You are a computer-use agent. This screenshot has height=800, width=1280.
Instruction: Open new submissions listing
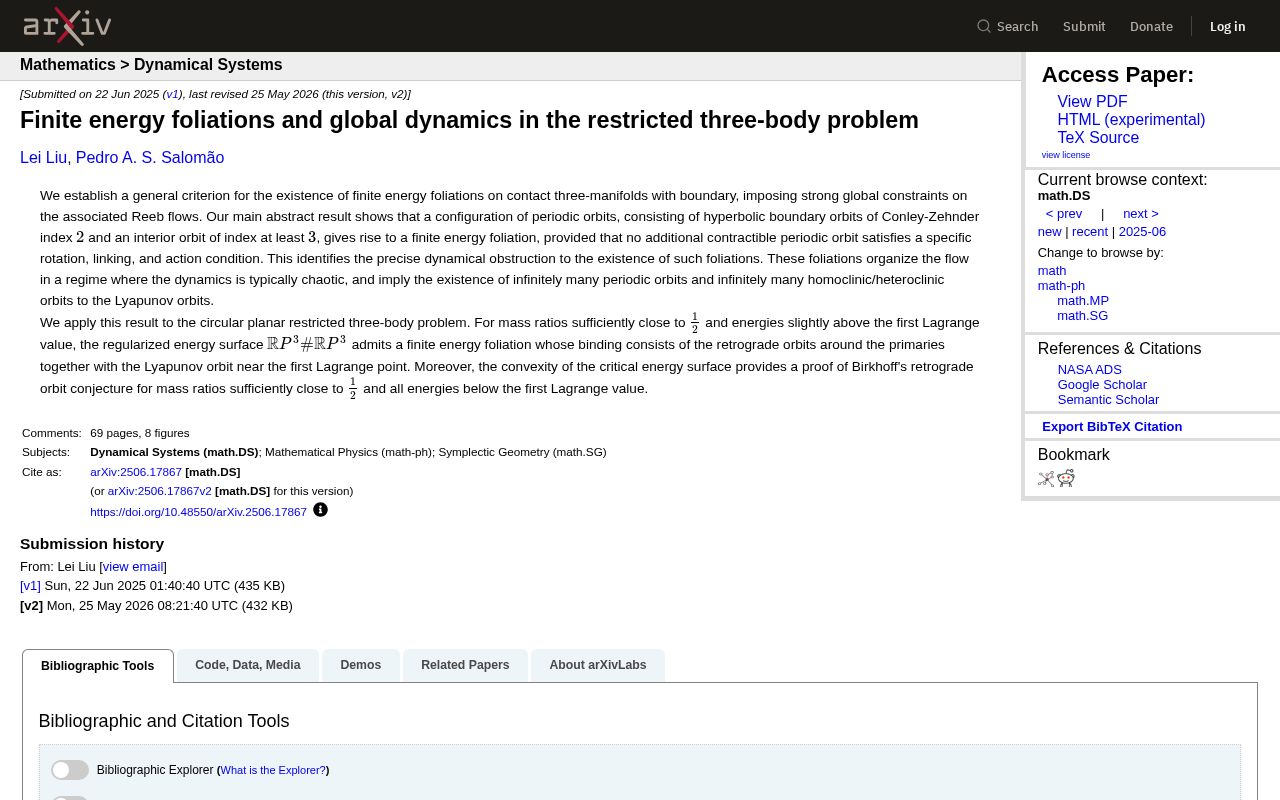pyautogui.click(x=1049, y=232)
